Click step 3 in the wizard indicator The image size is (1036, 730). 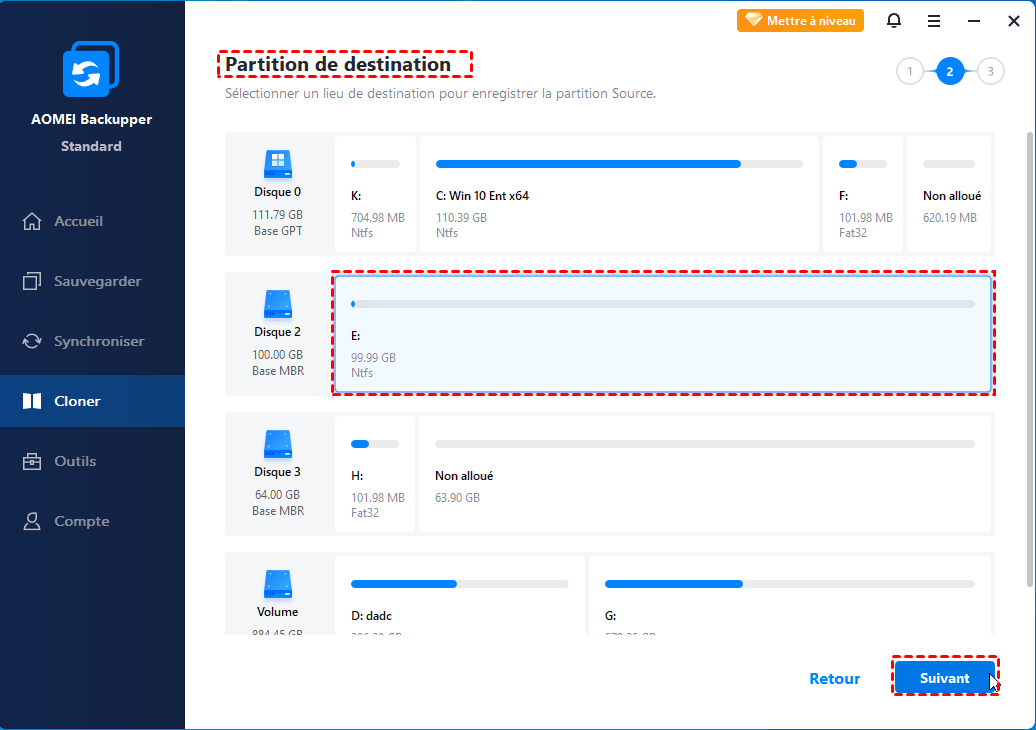pos(990,71)
